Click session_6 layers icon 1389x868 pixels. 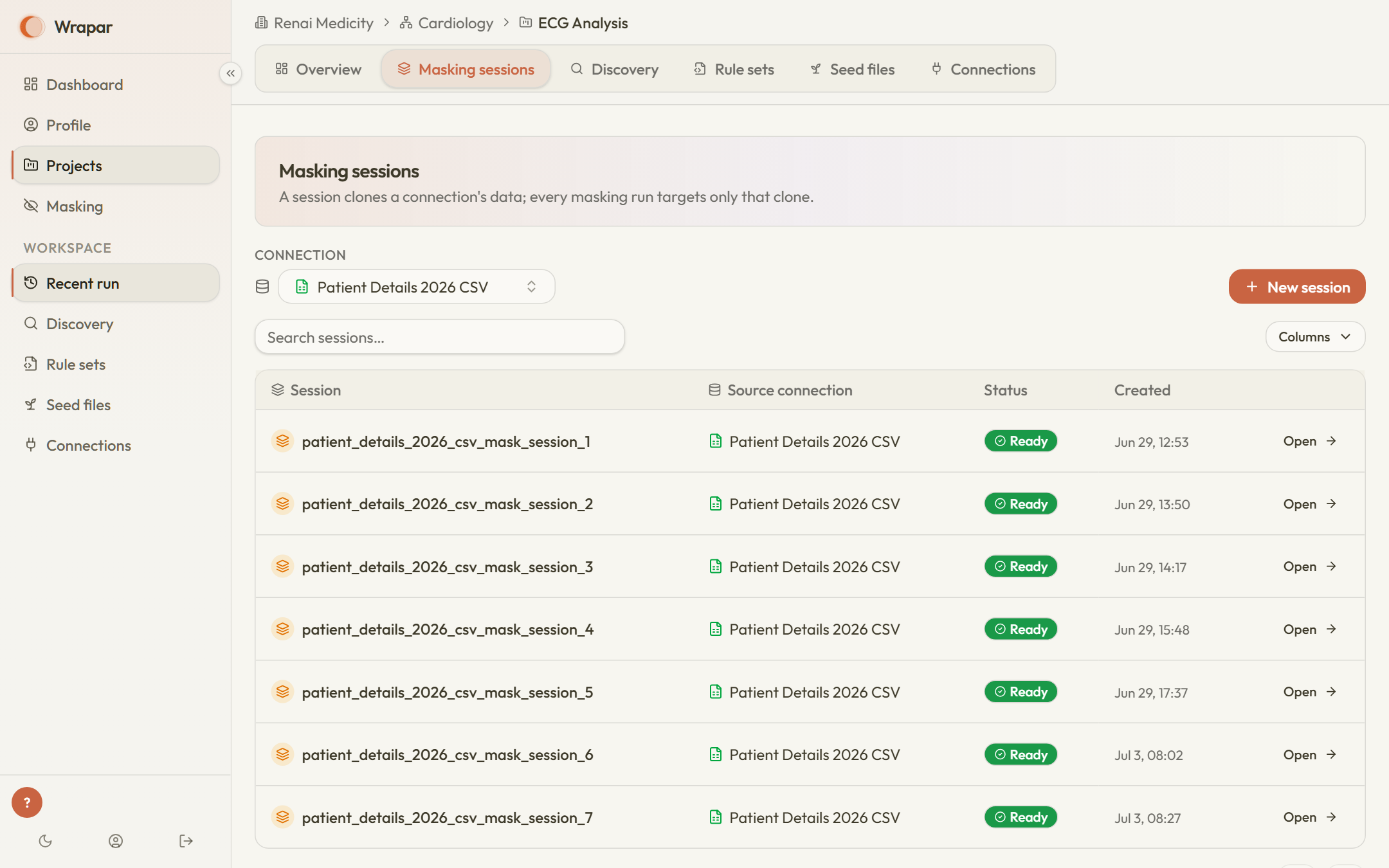point(282,754)
